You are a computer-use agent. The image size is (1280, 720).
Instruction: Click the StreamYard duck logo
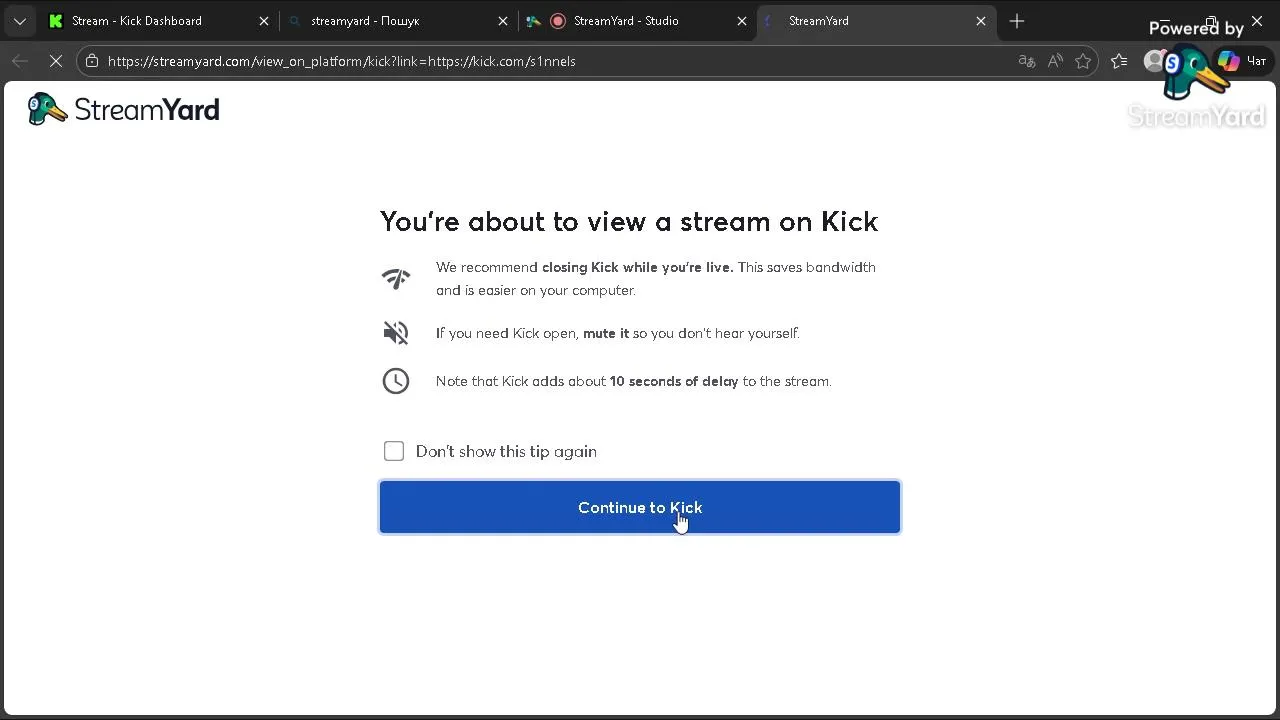click(x=47, y=109)
